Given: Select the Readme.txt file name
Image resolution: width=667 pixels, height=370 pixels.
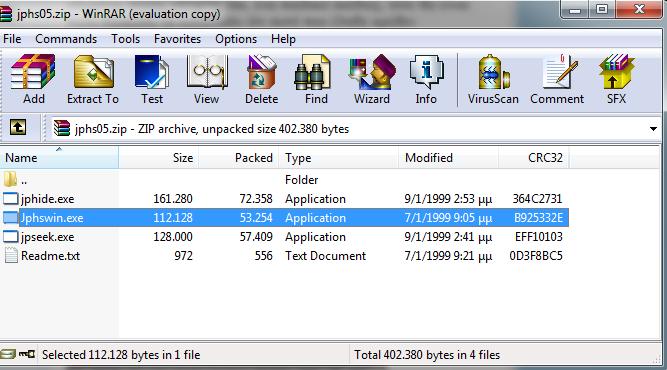Looking at the screenshot, I should click(x=50, y=256).
